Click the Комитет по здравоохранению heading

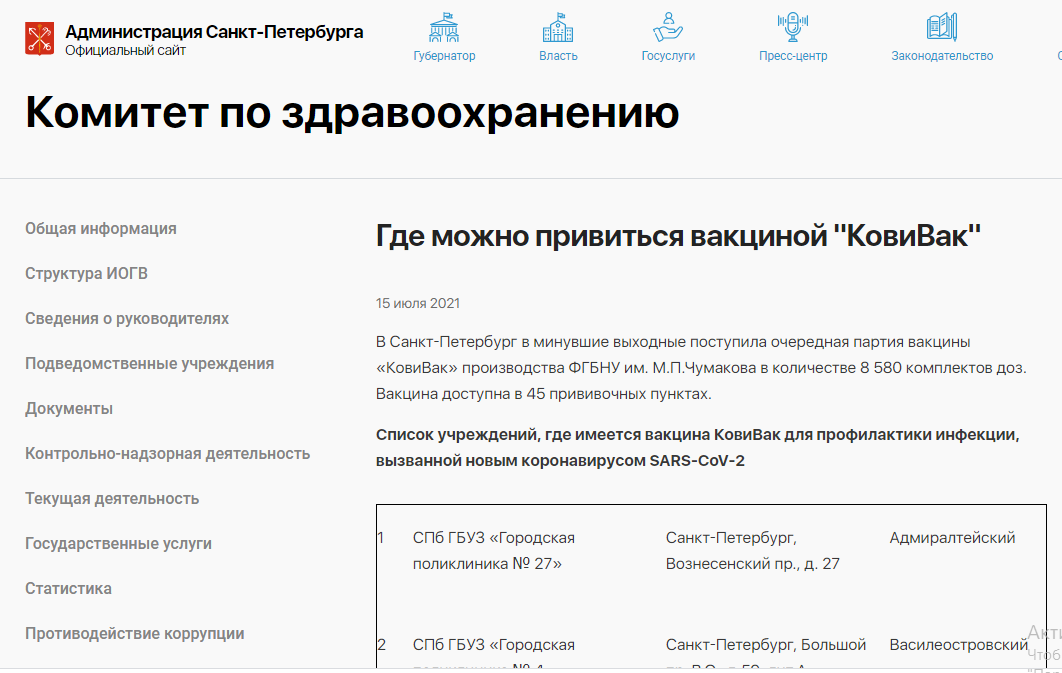coord(352,112)
